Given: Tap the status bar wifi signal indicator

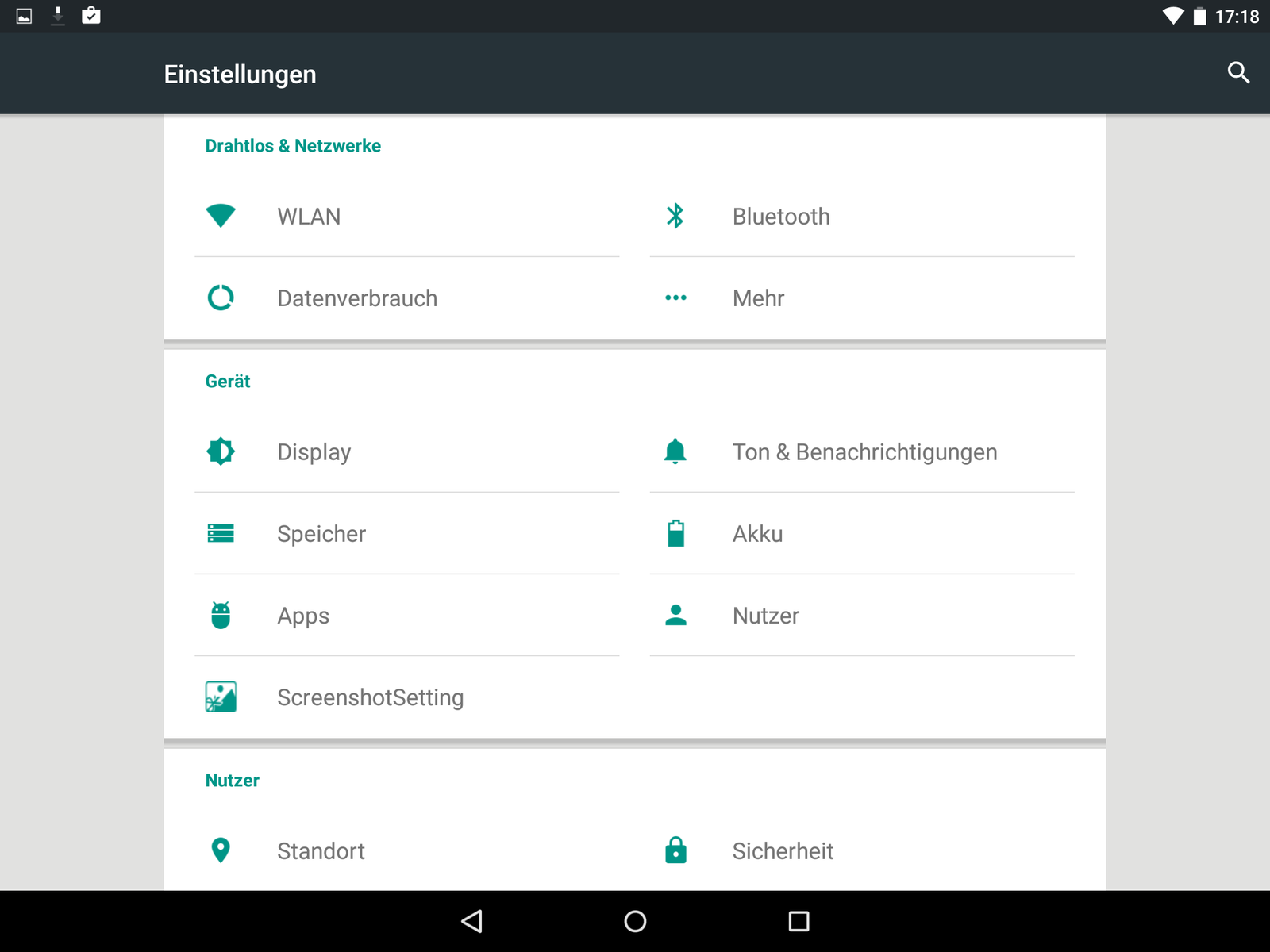Looking at the screenshot, I should 1173,16.
